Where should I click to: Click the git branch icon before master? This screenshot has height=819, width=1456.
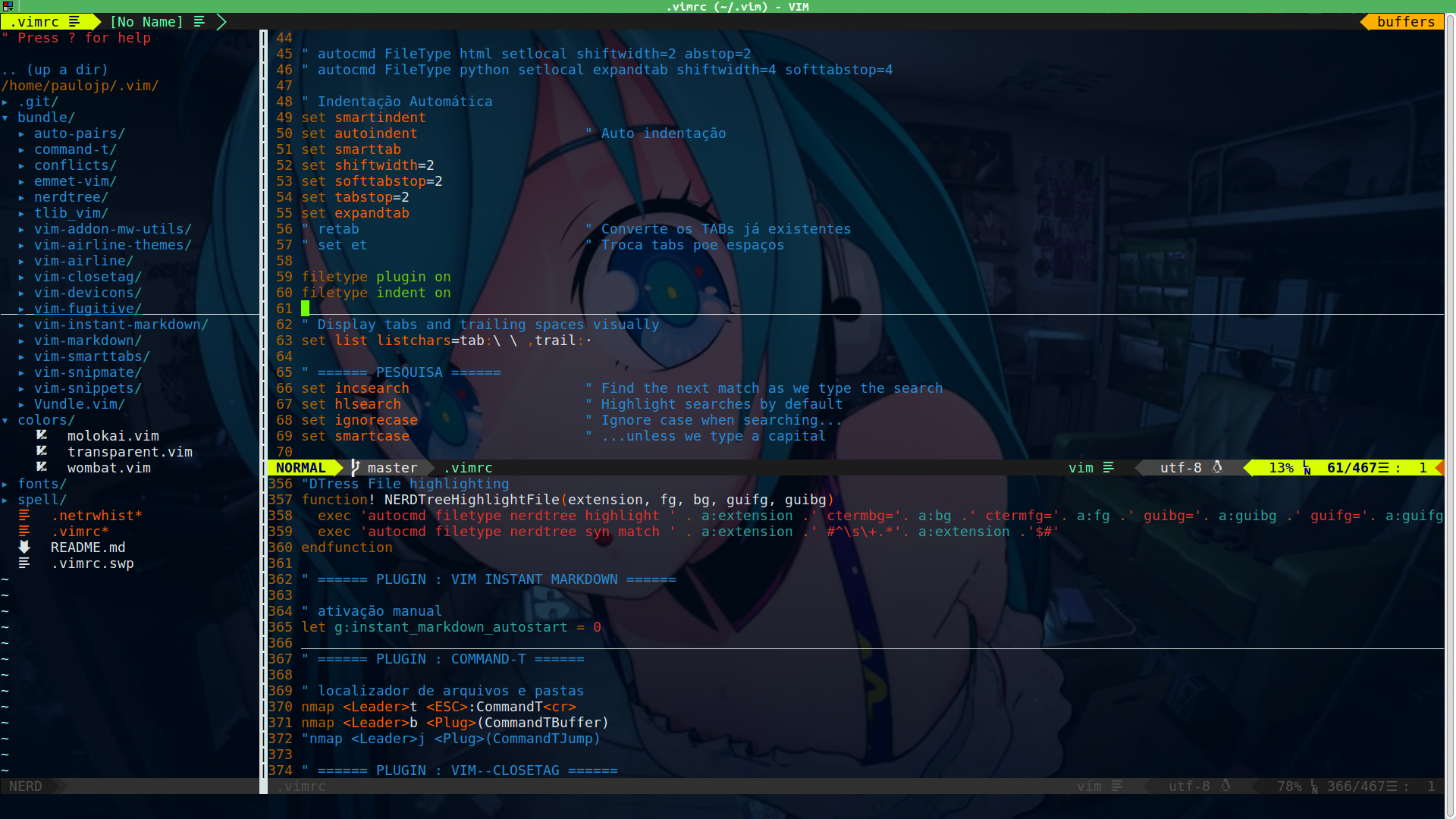point(355,468)
